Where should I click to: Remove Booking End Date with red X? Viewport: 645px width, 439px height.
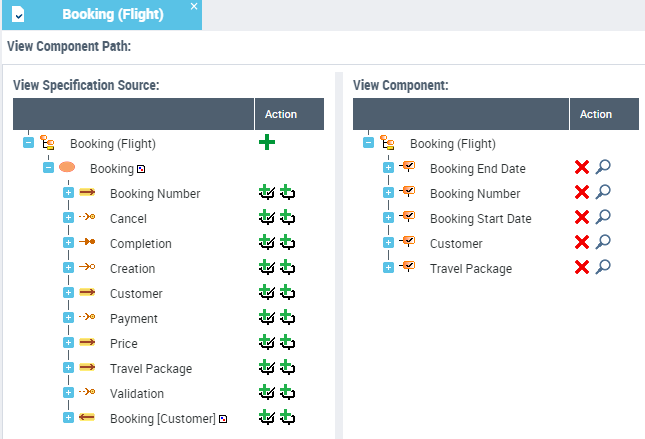(x=582, y=168)
